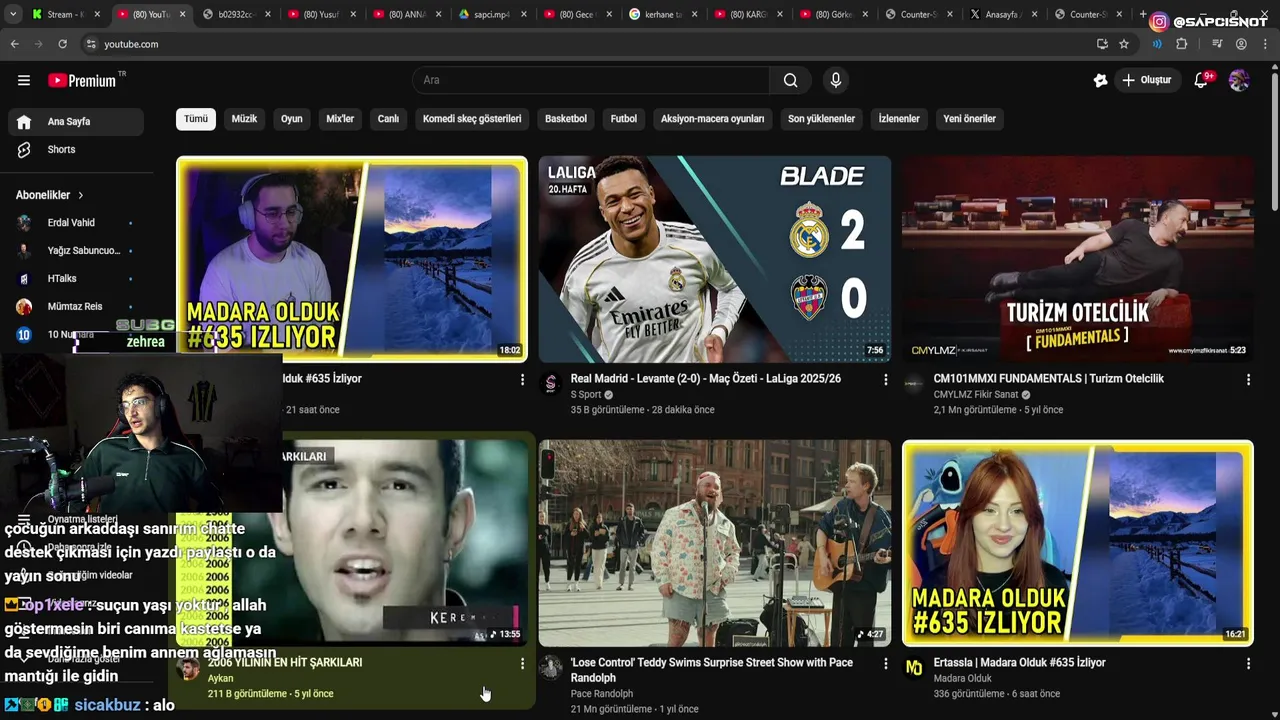Open the Chrome three-dot menu
This screenshot has height=720, width=1280.
tap(1265, 44)
